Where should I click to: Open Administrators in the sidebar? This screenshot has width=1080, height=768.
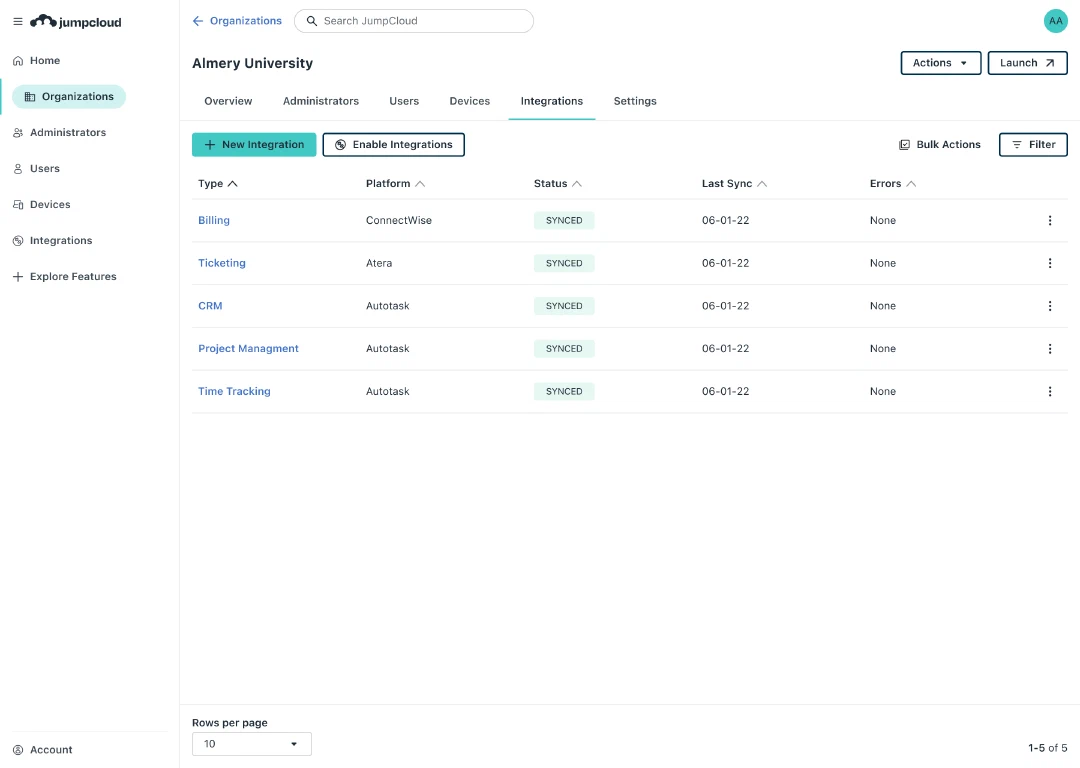point(60,132)
